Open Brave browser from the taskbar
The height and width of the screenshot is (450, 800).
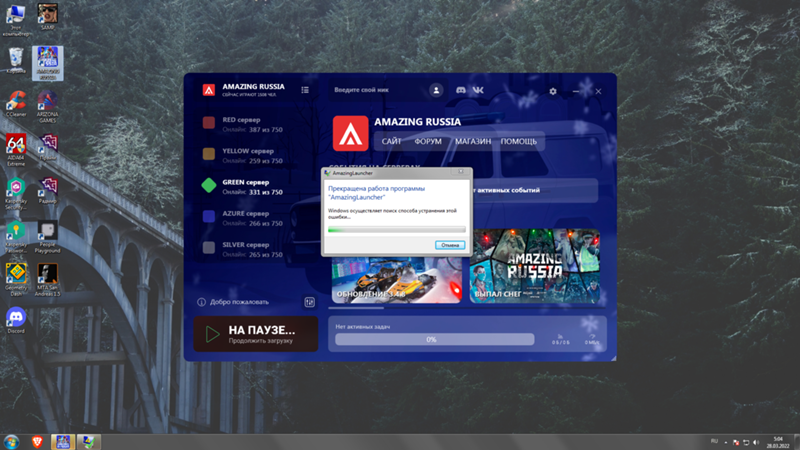point(37,442)
